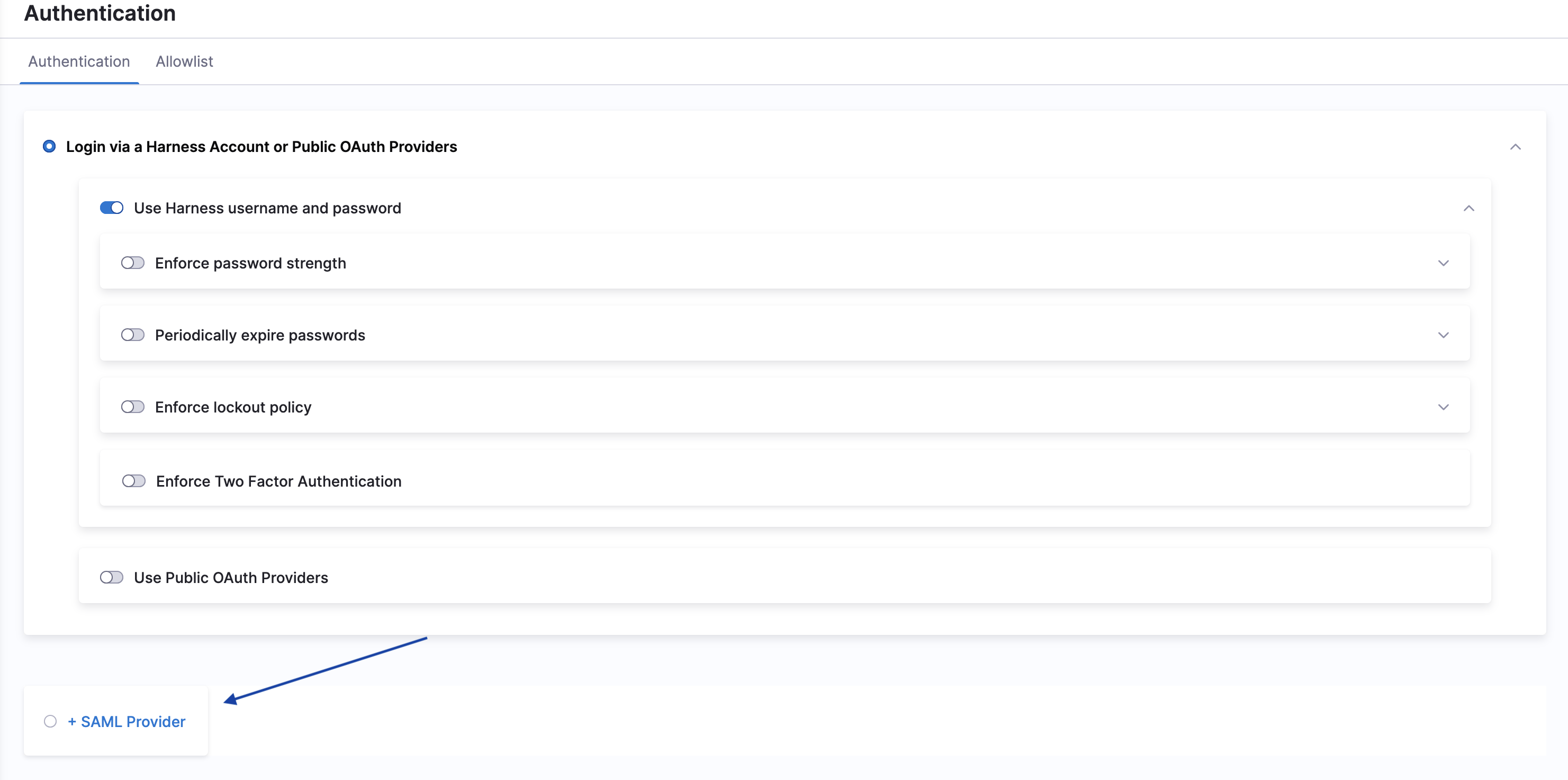Expand the Enforce password strength section
The image size is (1568, 780).
1443,263
